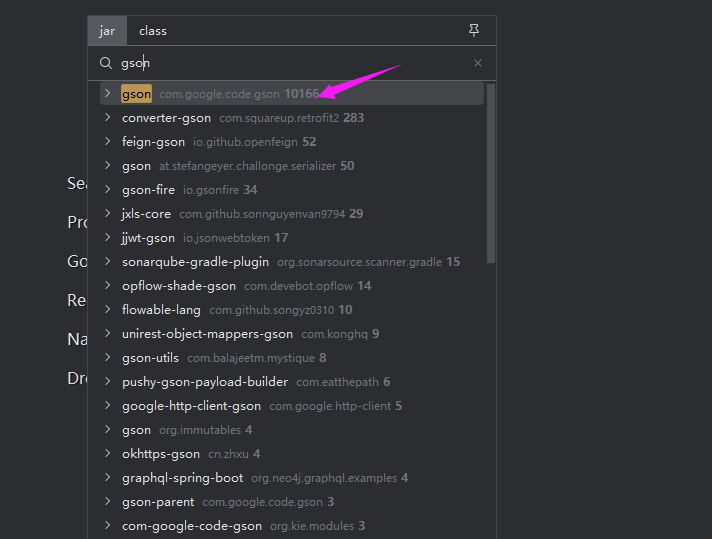The width and height of the screenshot is (712, 539).
Task: Click group text org.kie.modules
Action: coord(312,526)
